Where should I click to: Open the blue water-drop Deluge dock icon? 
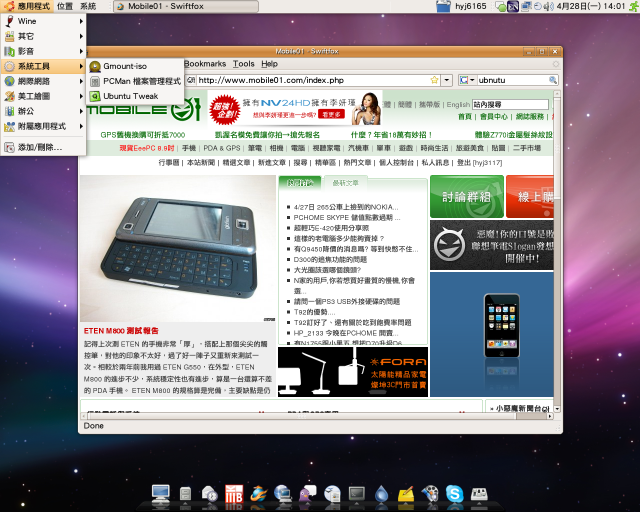pos(382,494)
